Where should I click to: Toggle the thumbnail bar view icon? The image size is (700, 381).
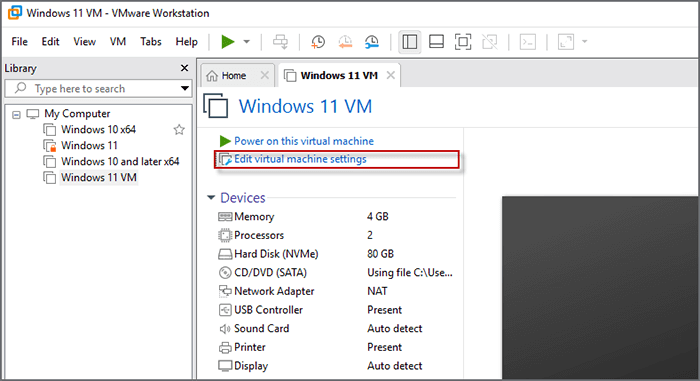pyautogui.click(x=436, y=42)
